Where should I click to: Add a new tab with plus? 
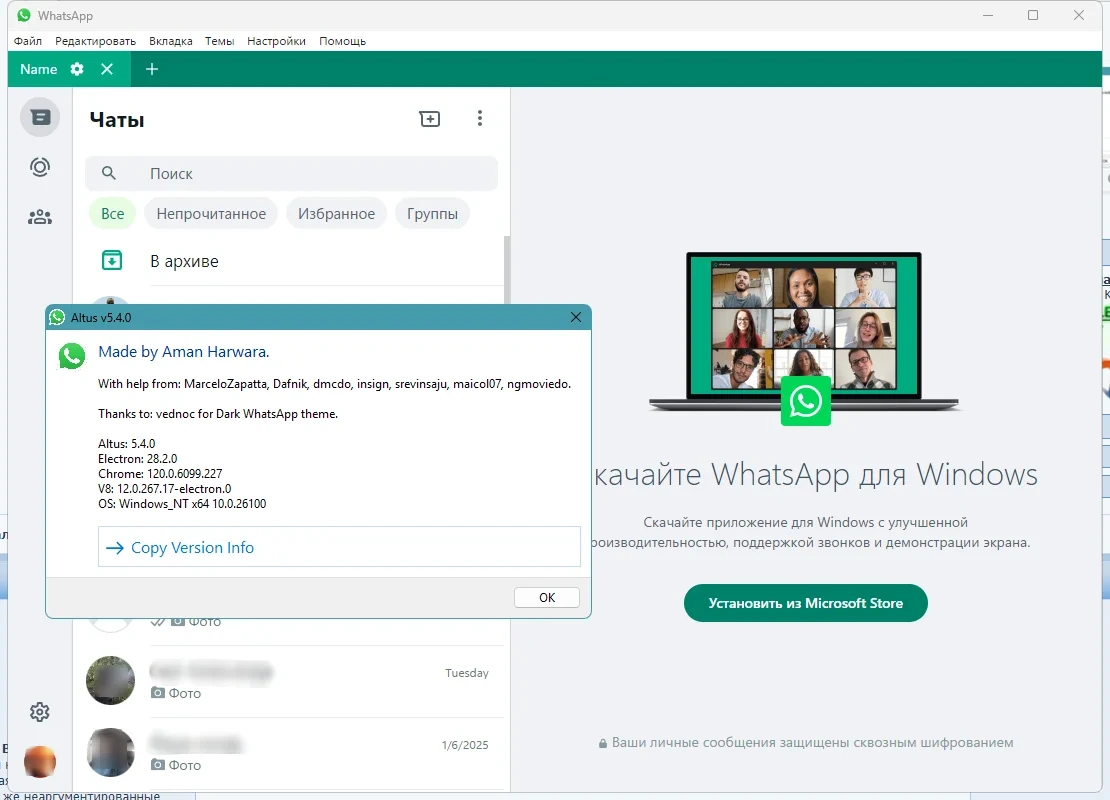click(x=151, y=69)
